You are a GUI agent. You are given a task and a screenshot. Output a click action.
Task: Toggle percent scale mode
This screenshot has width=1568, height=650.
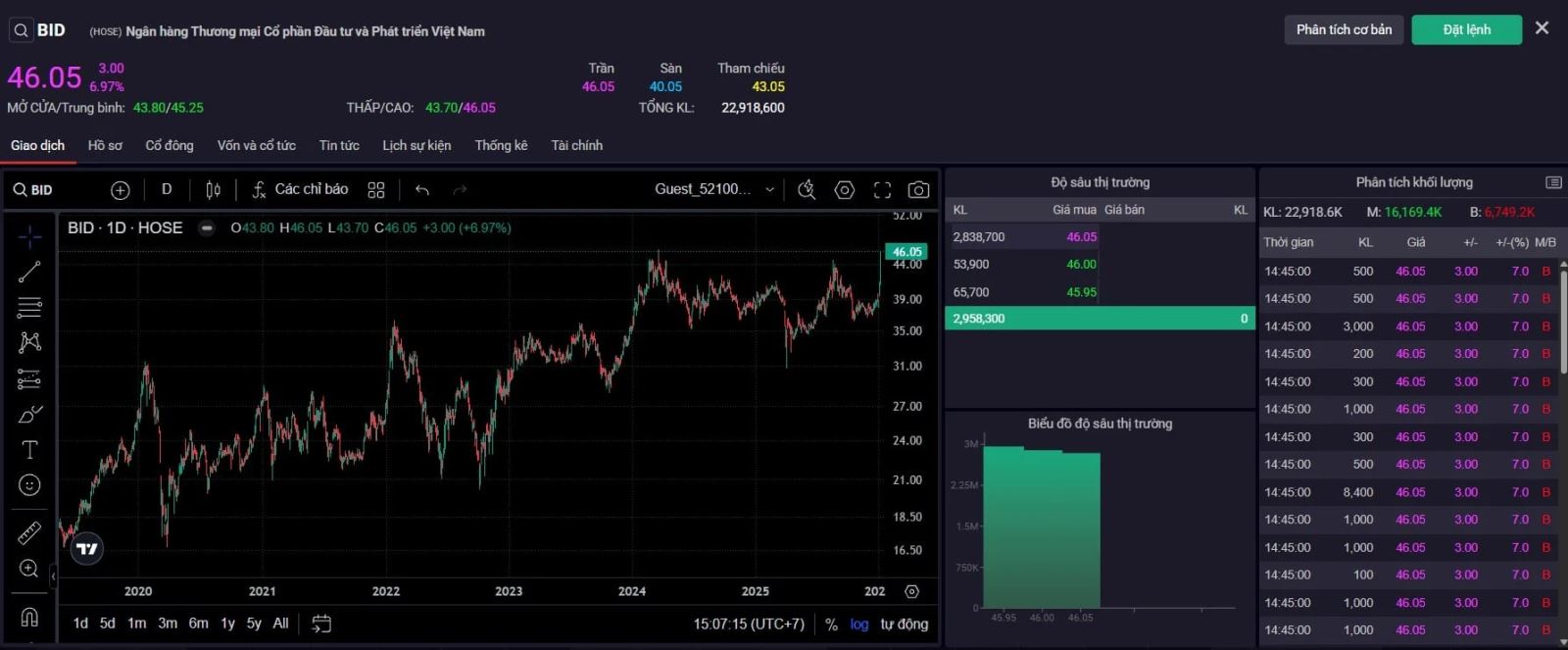pos(831,624)
